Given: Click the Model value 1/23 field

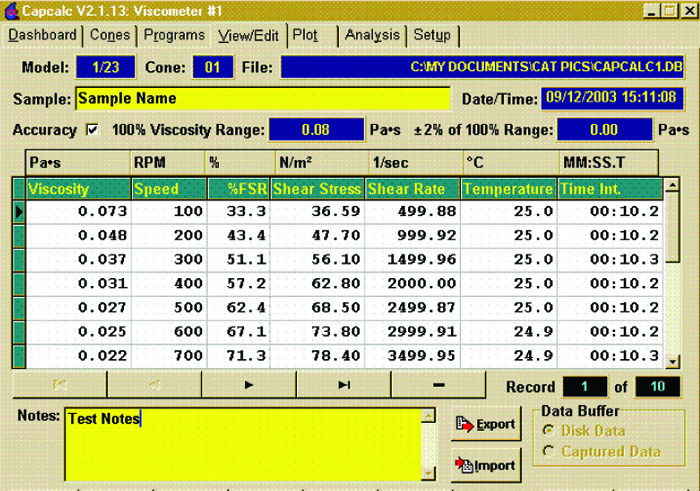Looking at the screenshot, I should coord(105,67).
